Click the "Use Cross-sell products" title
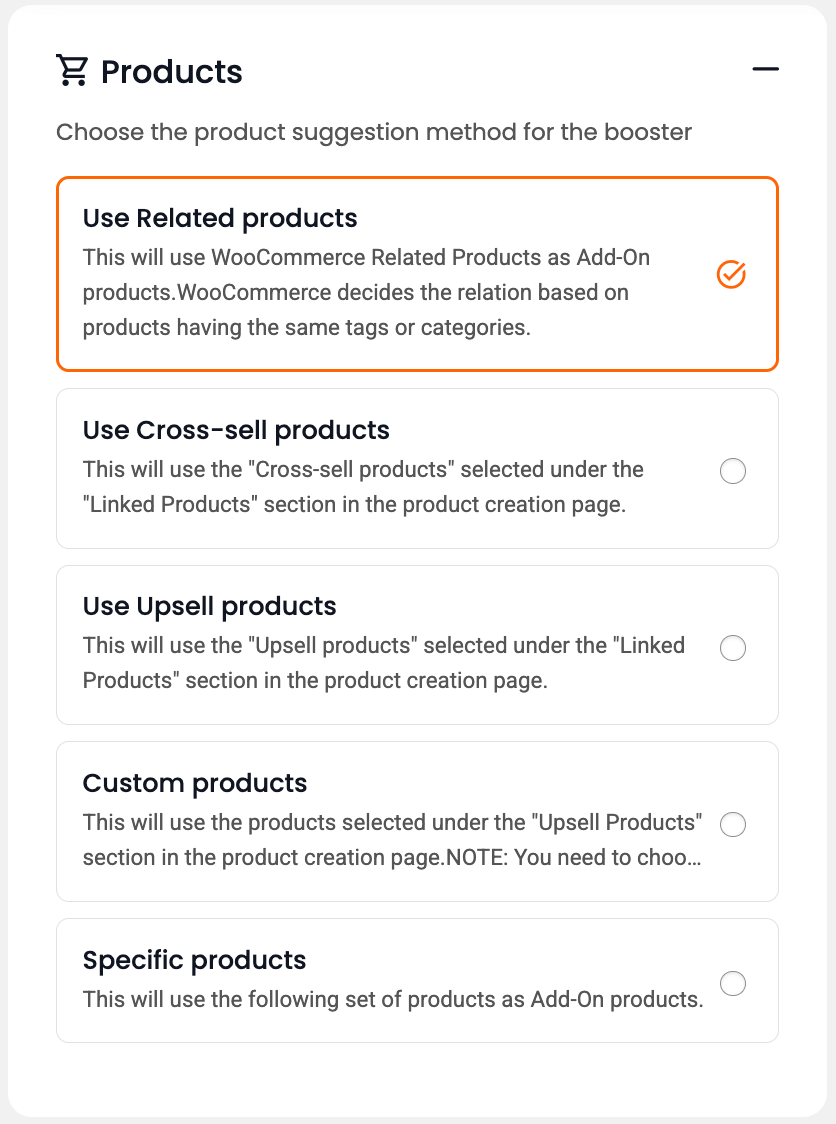Screen dimensions: 836x1124 click(236, 430)
